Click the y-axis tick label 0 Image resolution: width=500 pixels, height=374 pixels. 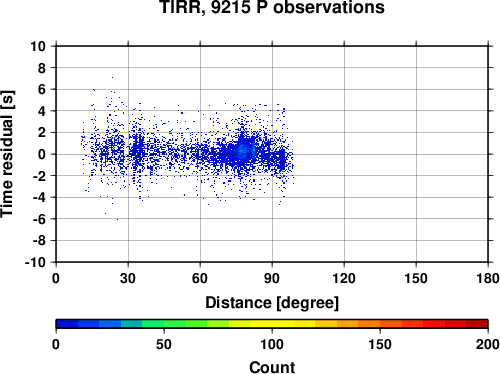point(42,154)
